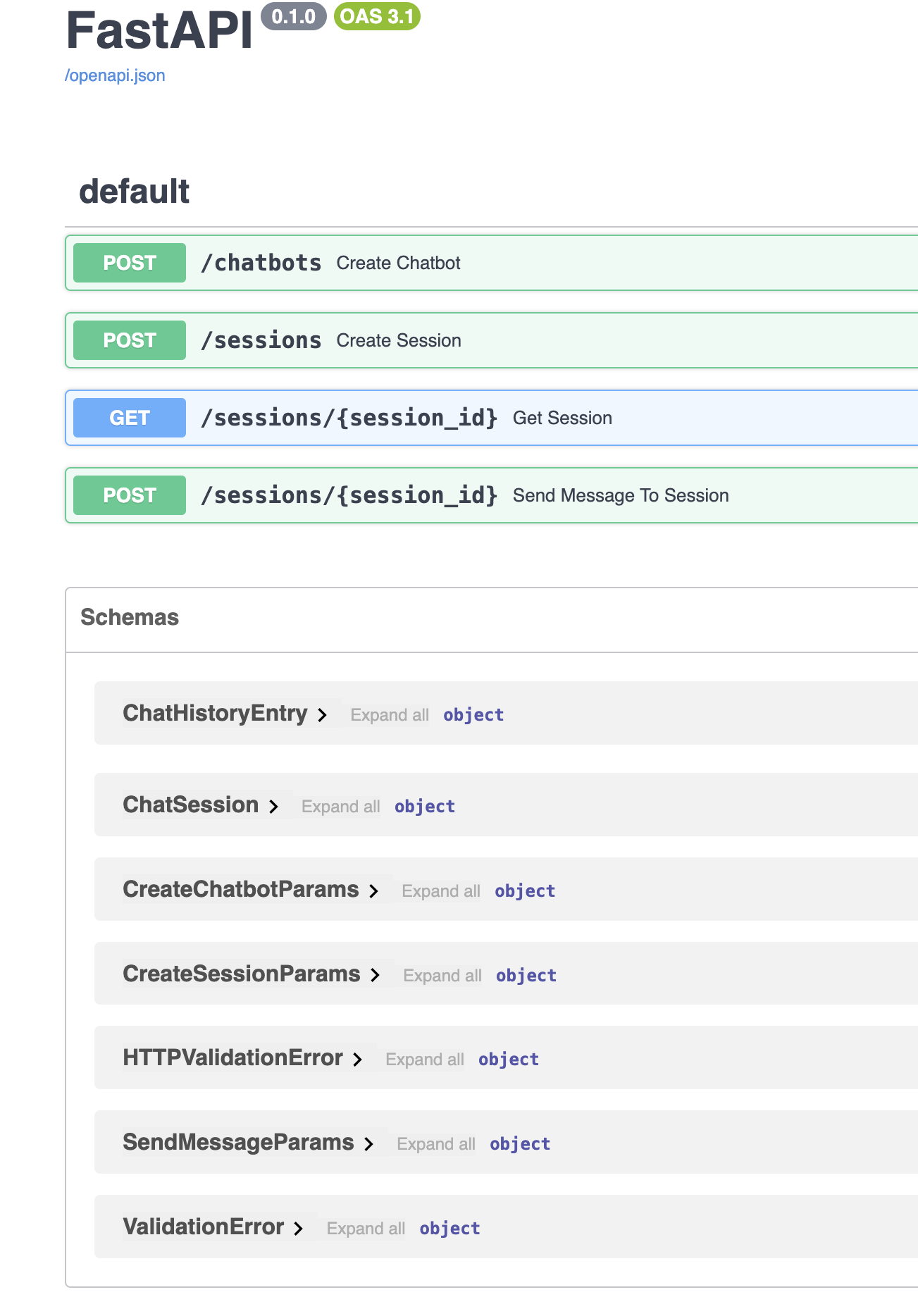Expand Send Message To Session endpoint
918x1316 pixels.
[x=492, y=495]
